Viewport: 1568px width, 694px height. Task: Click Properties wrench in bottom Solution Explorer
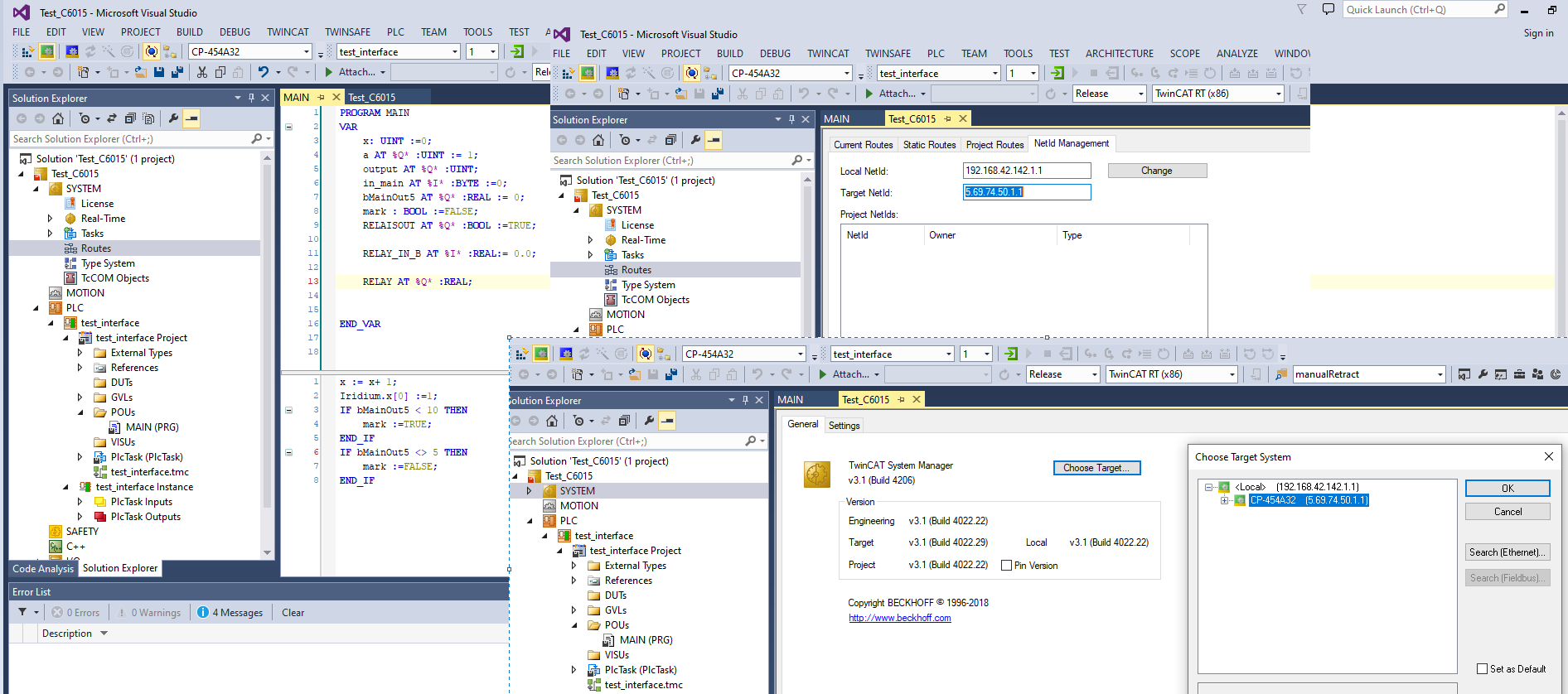(x=648, y=421)
